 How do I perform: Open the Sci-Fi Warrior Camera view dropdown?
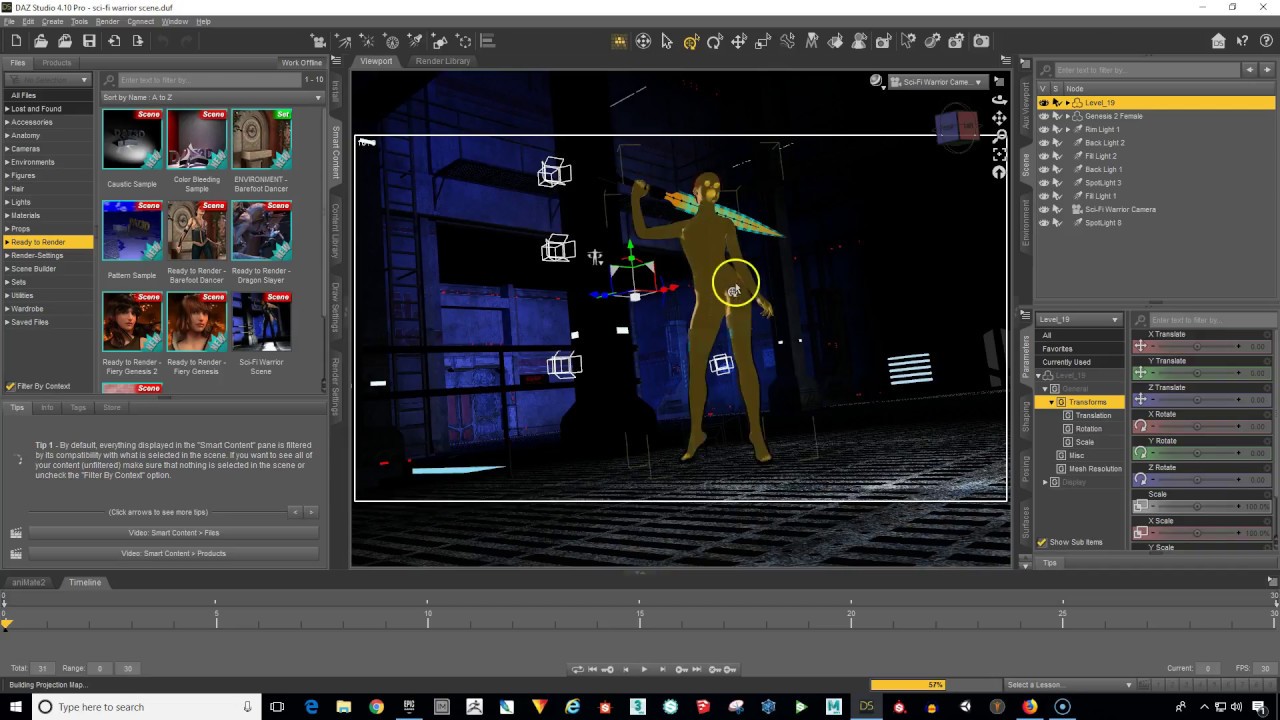tap(936, 82)
